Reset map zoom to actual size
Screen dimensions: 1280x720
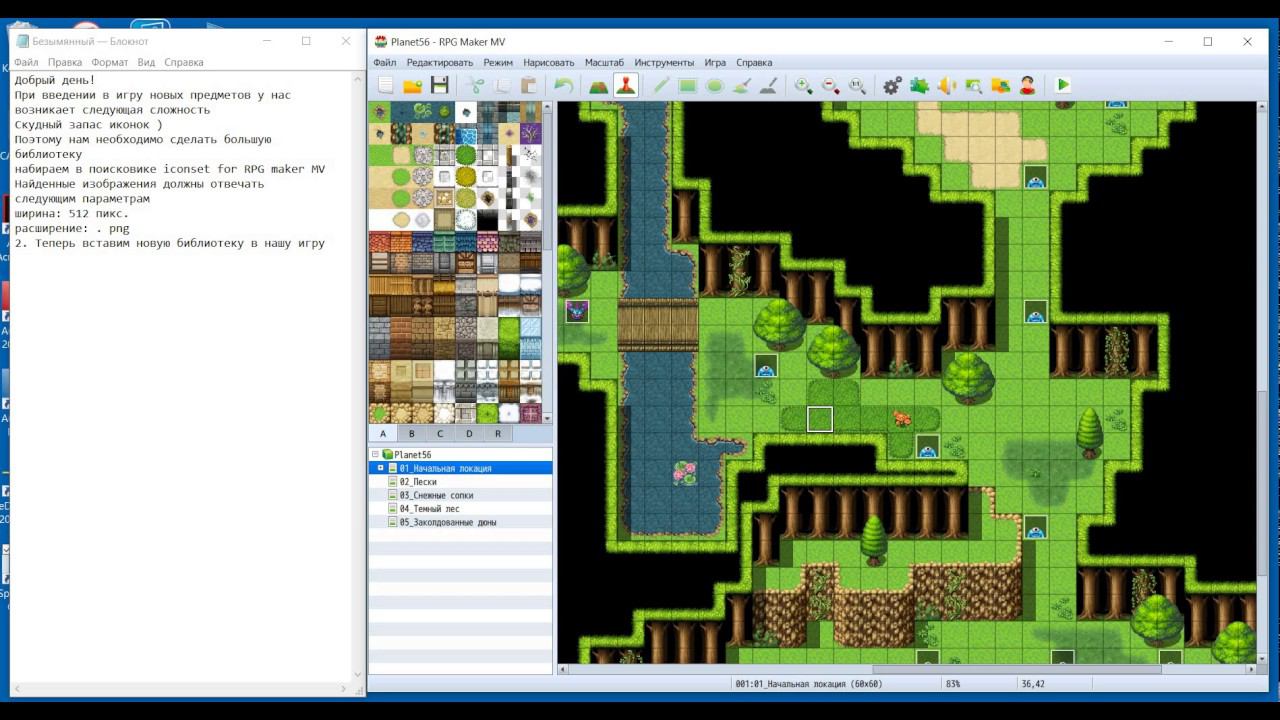coord(858,86)
